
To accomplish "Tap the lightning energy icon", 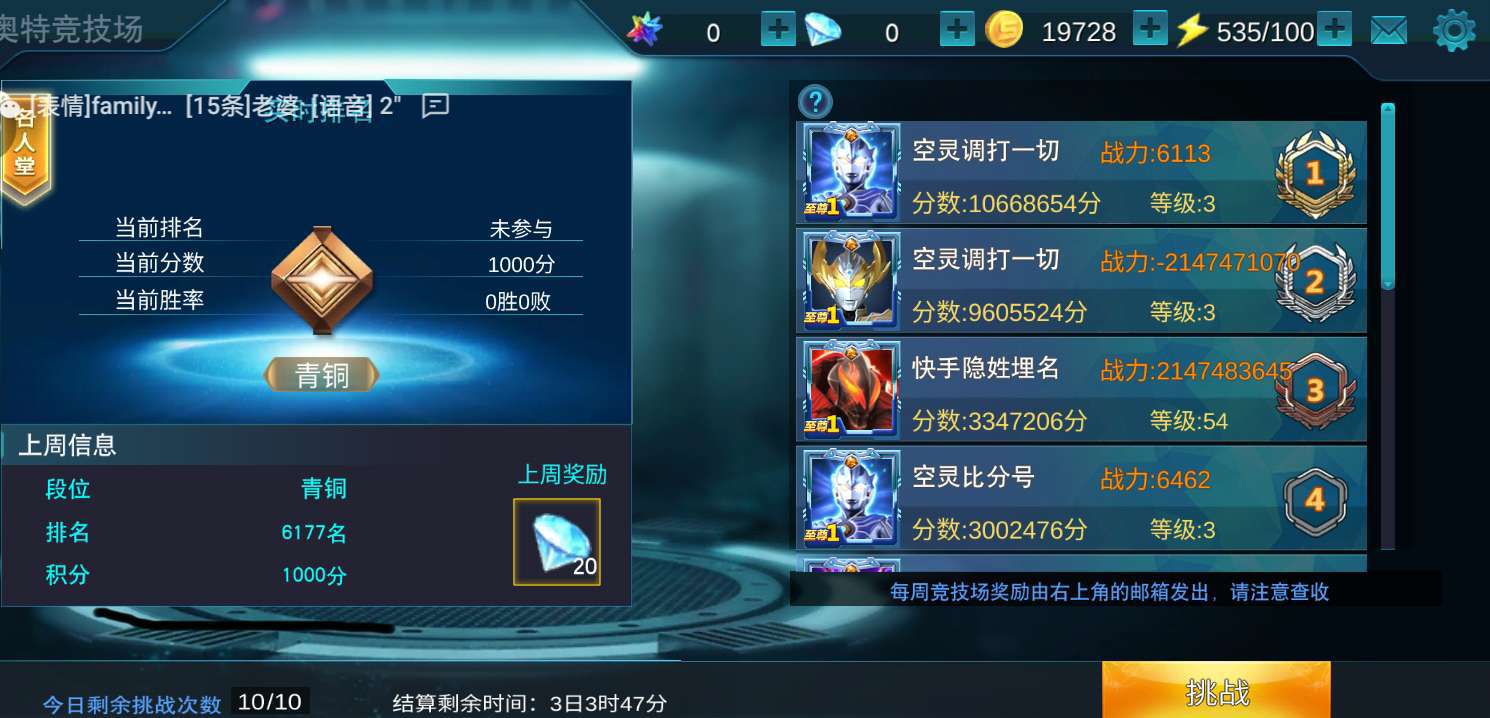I will pos(1191,31).
